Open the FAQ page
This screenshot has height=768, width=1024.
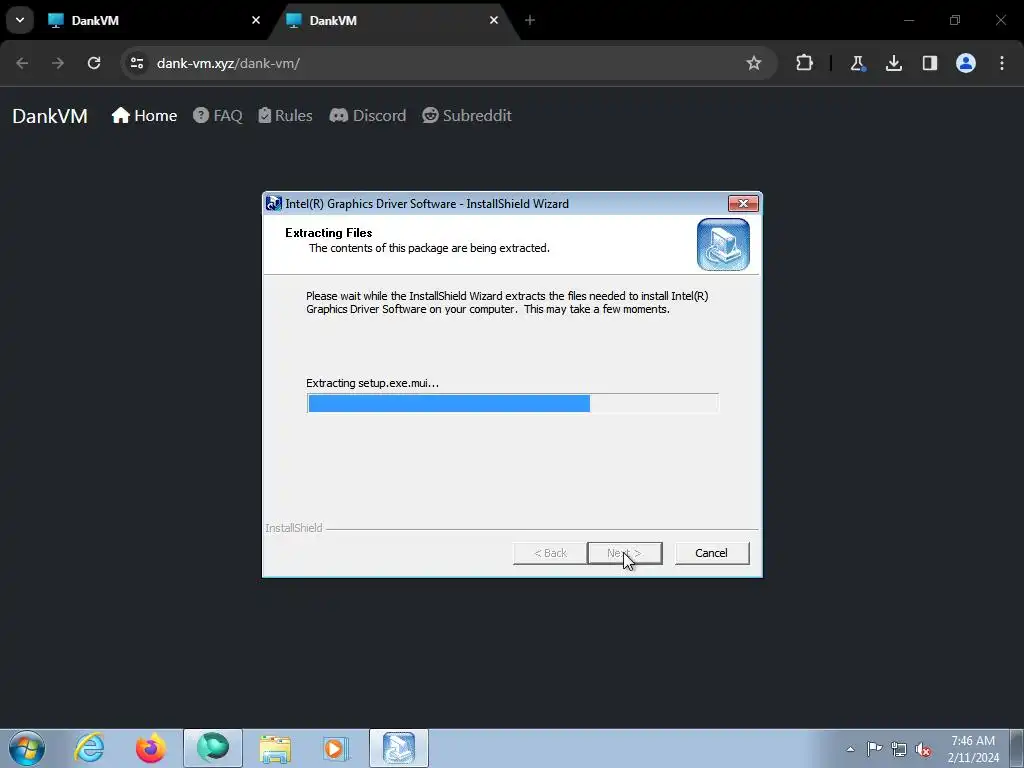(x=218, y=116)
